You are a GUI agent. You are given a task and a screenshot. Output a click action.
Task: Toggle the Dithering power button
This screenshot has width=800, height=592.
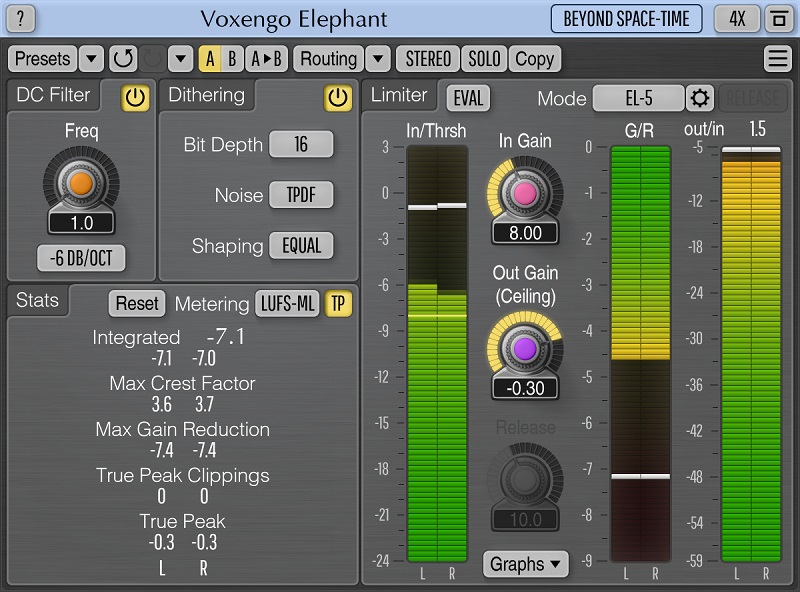pos(338,97)
